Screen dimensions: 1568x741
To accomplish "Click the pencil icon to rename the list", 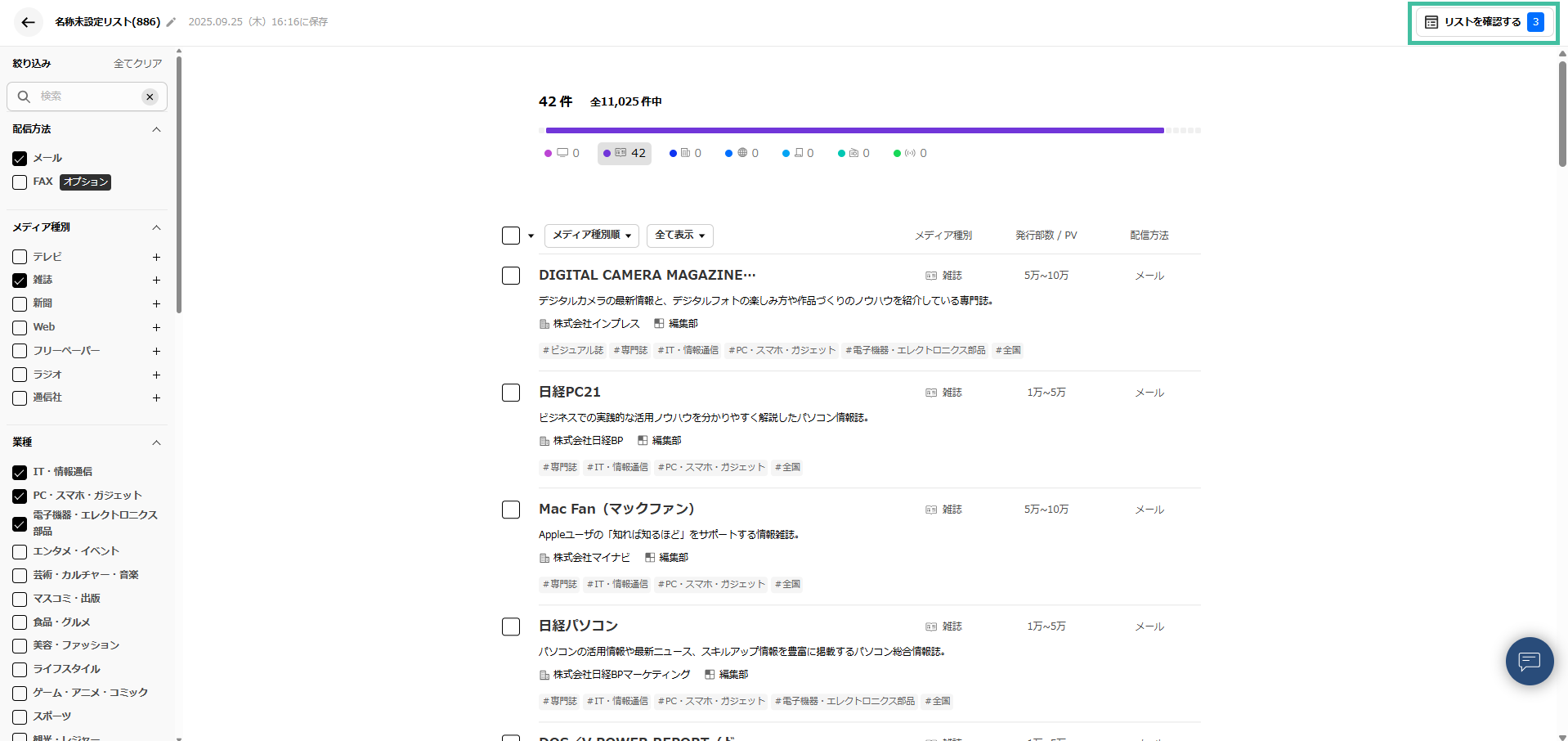I will click(x=169, y=23).
